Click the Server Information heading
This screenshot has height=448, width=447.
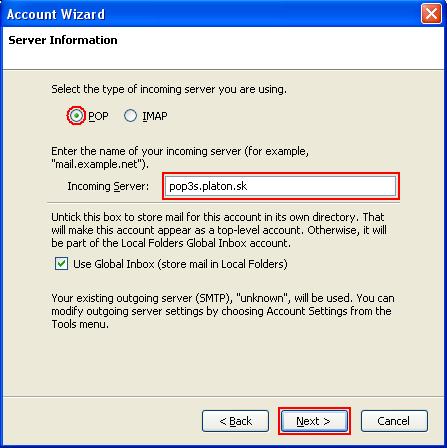click(63, 40)
